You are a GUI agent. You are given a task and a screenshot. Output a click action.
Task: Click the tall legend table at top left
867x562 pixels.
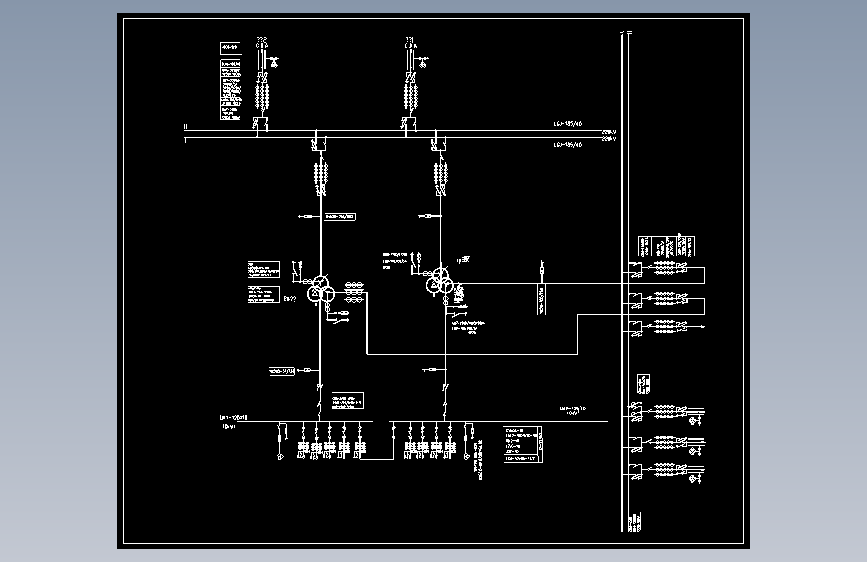[231, 90]
